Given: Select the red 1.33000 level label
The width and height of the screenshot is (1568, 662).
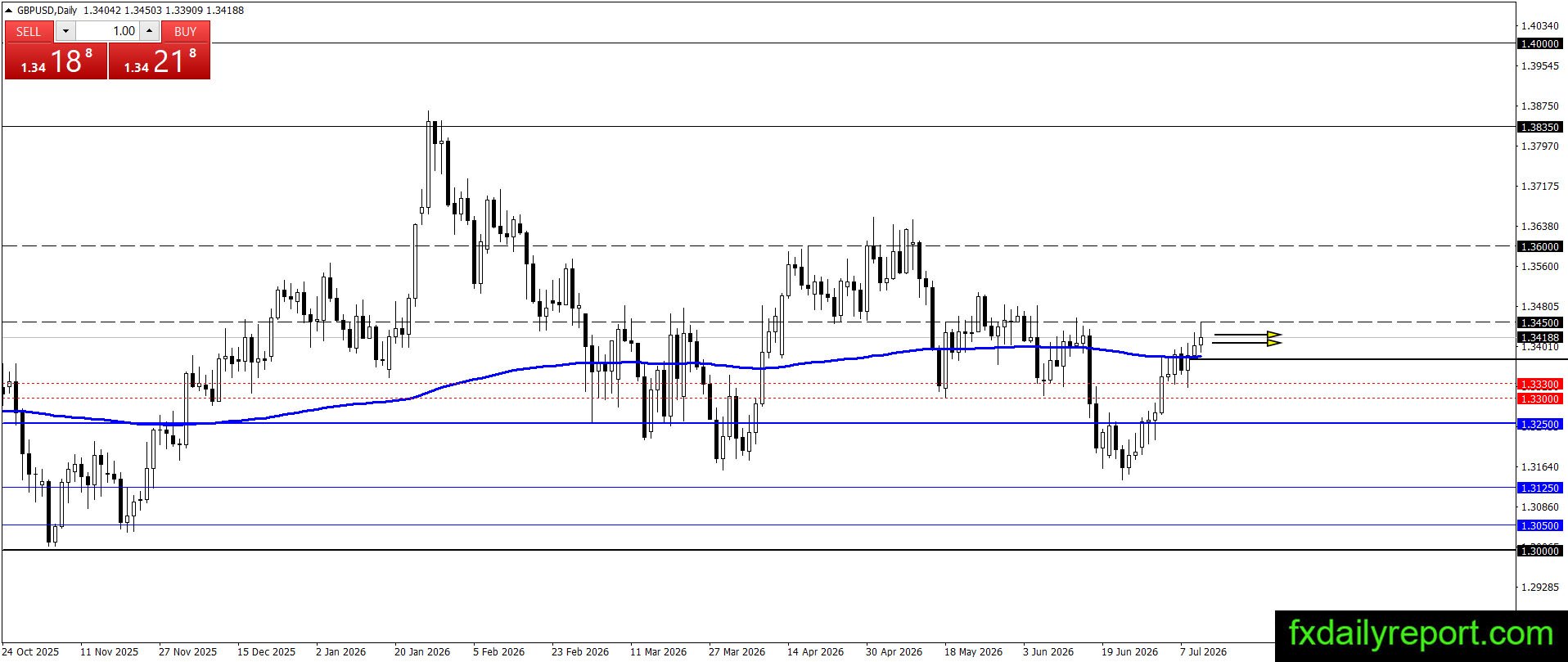Looking at the screenshot, I should [1539, 399].
